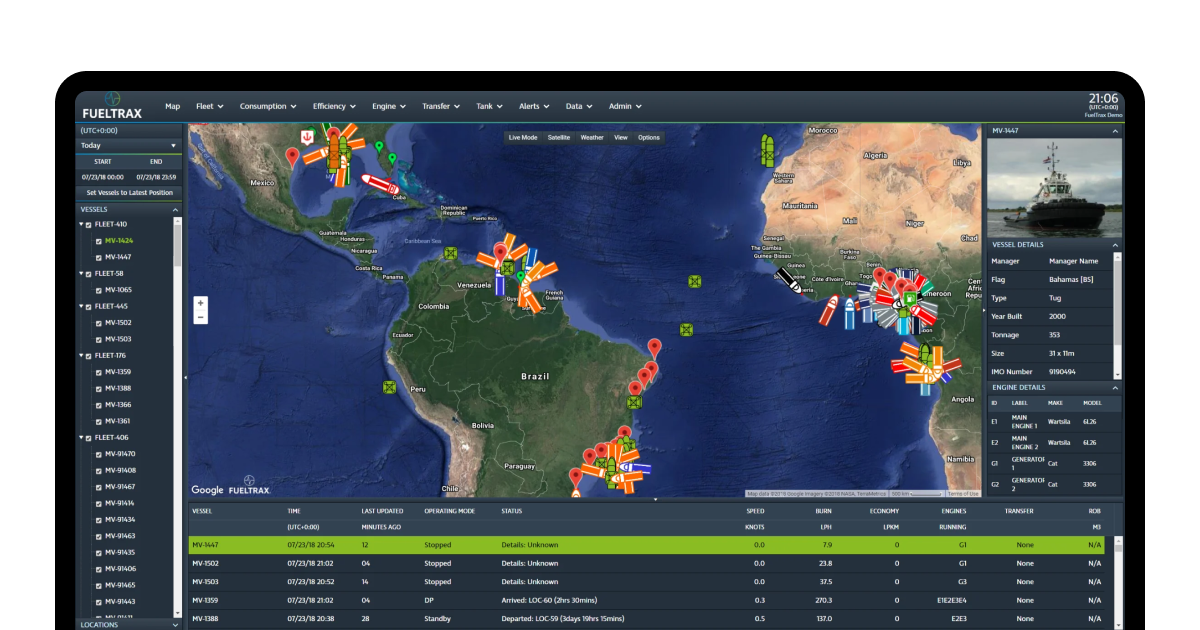Open the Today date range dropdown
Image resolution: width=1200 pixels, height=630 pixels.
click(129, 146)
